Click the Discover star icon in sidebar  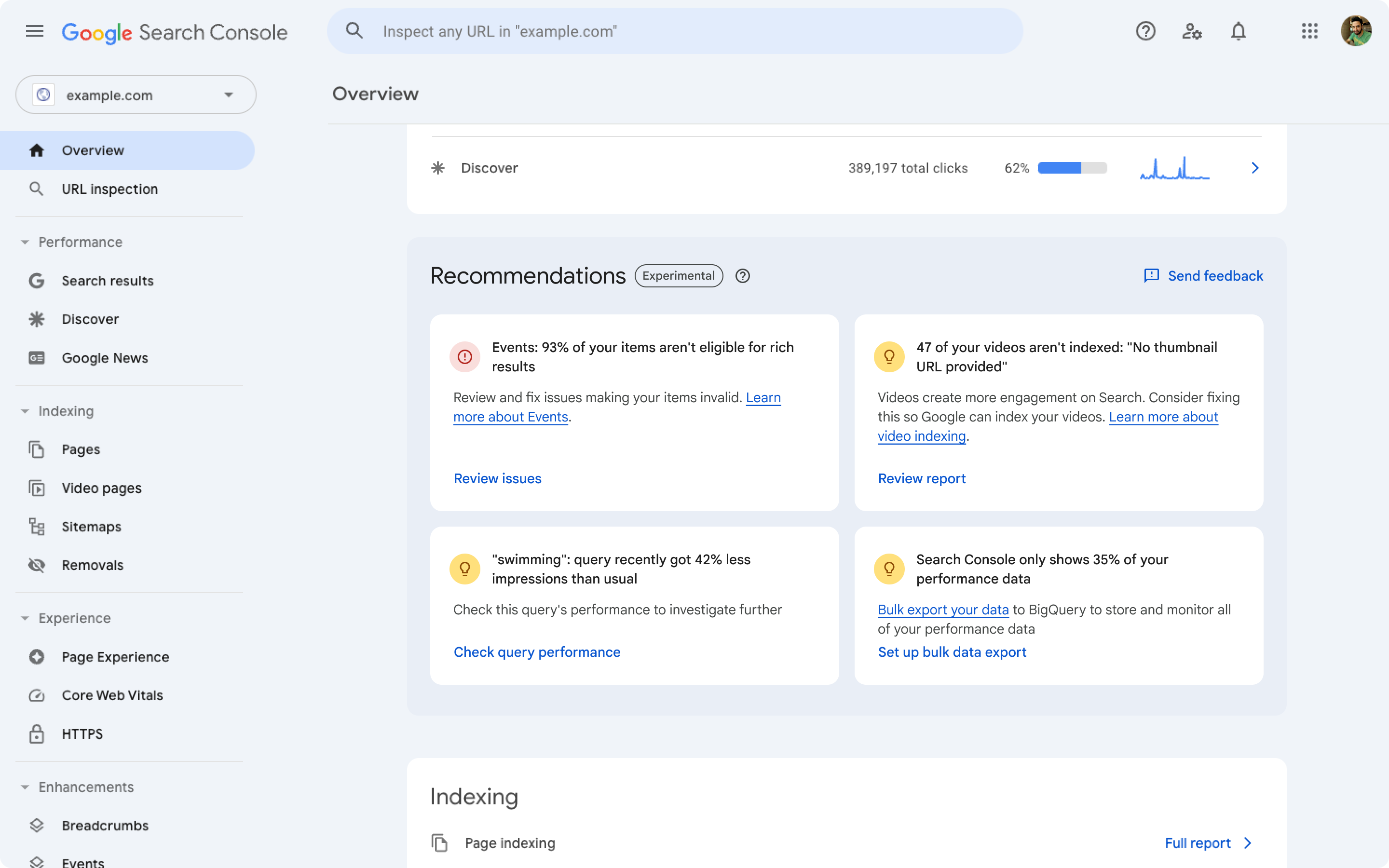click(35, 318)
